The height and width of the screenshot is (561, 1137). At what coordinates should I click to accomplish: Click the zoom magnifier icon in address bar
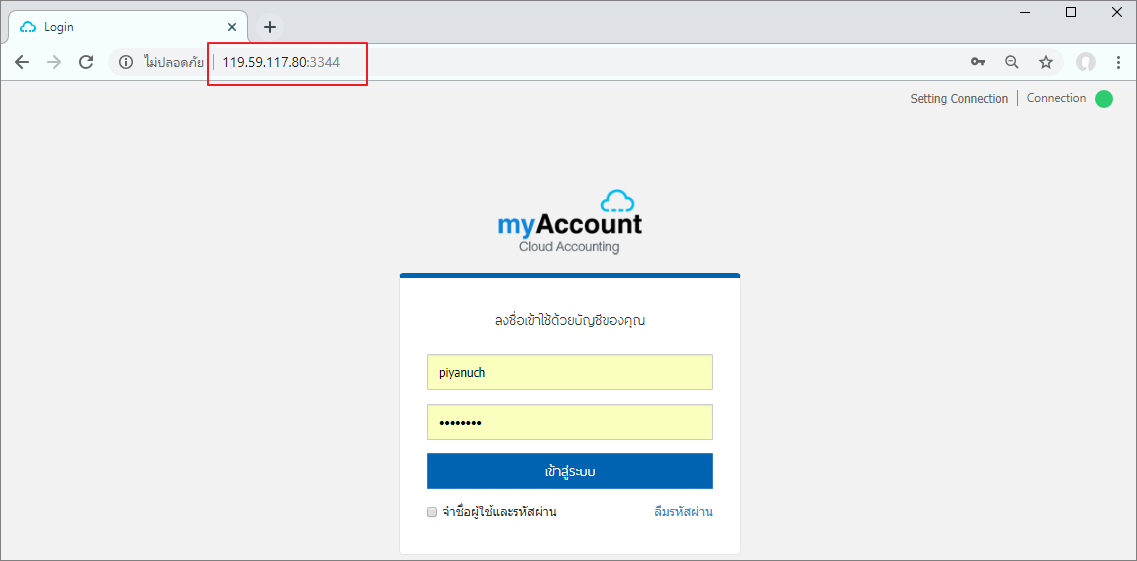(1012, 62)
